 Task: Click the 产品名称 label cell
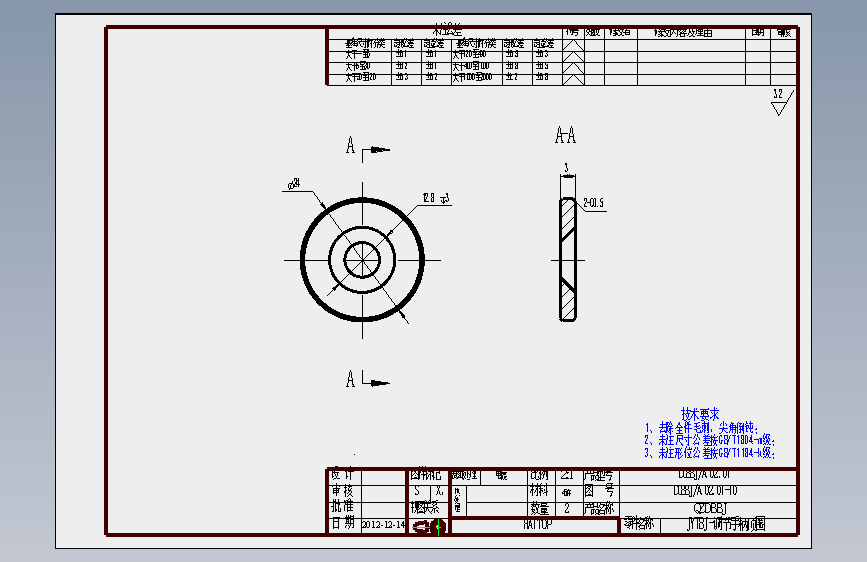(x=599, y=508)
